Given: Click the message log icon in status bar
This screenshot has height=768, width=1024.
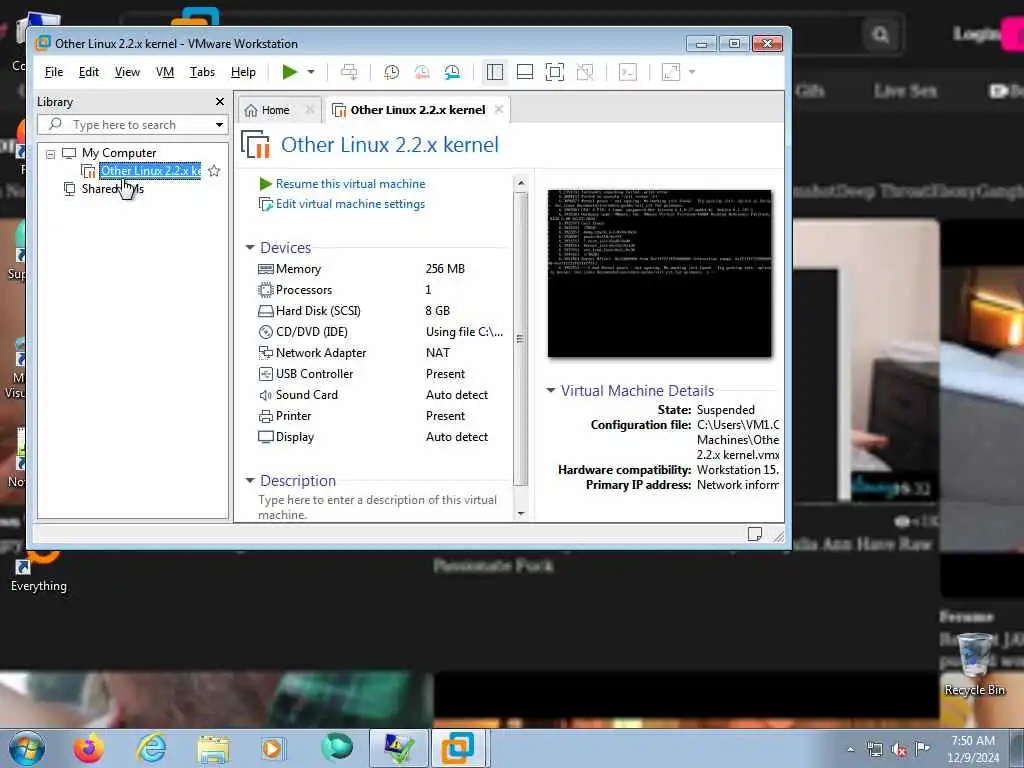Looking at the screenshot, I should (754, 535).
